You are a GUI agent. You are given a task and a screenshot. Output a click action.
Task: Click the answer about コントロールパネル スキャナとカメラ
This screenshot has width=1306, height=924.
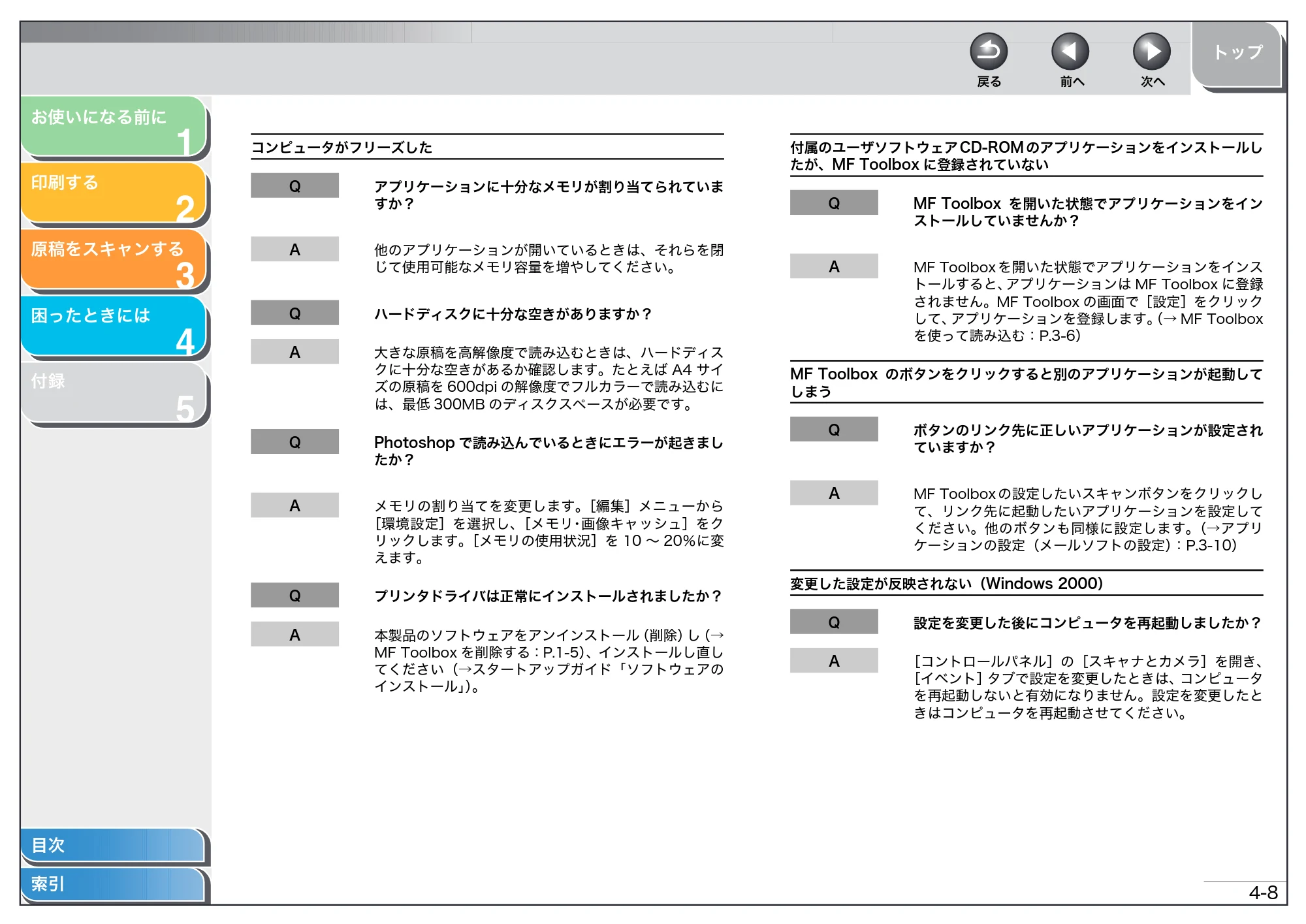(x=1088, y=687)
